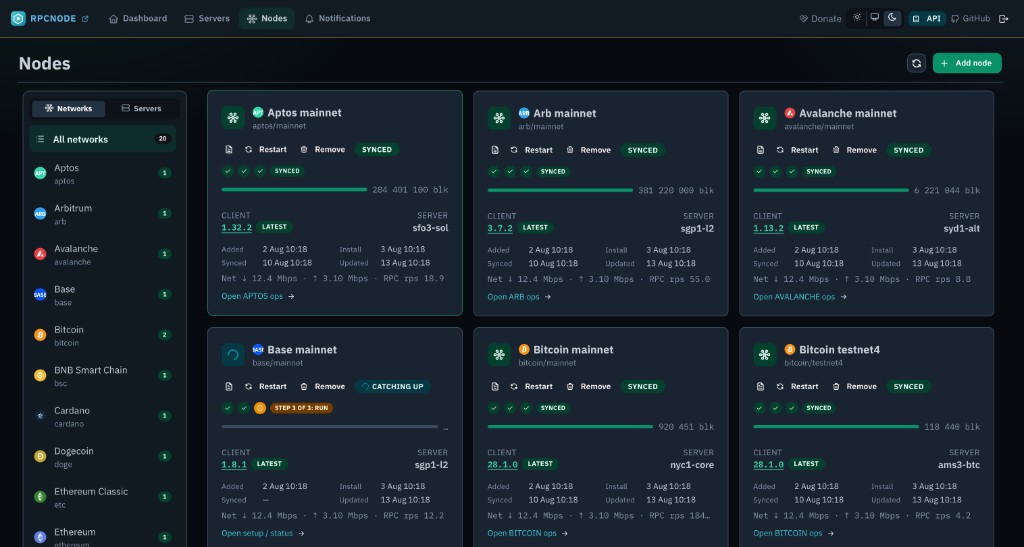Select All networks in sidebar
The image size is (1024, 547).
(103, 139)
